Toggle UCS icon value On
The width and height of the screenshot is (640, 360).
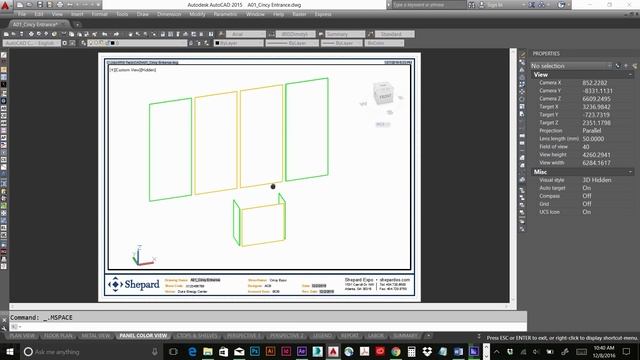click(x=587, y=212)
